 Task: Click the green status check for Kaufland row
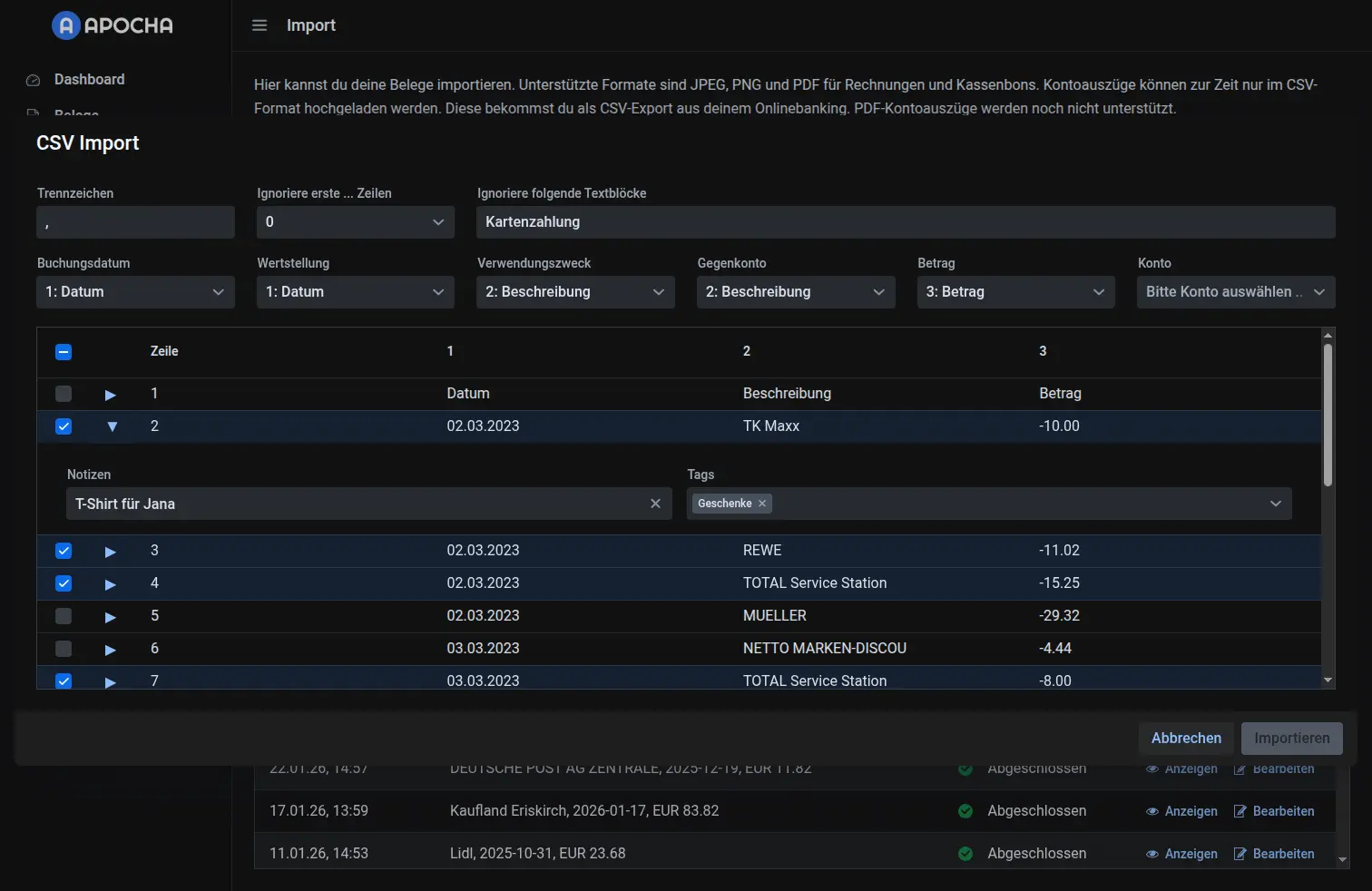[965, 811]
